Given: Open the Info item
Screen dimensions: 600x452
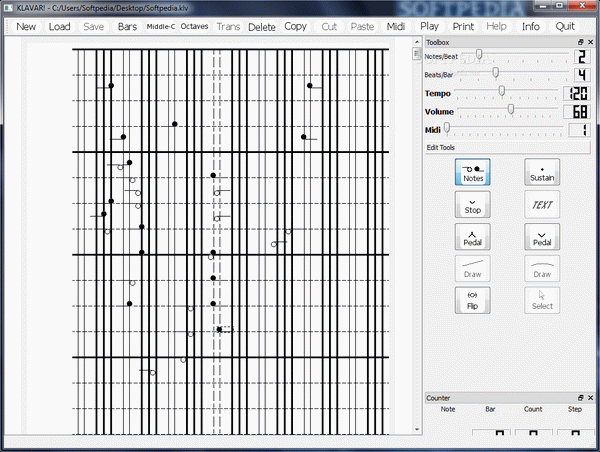Looking at the screenshot, I should coord(530,26).
